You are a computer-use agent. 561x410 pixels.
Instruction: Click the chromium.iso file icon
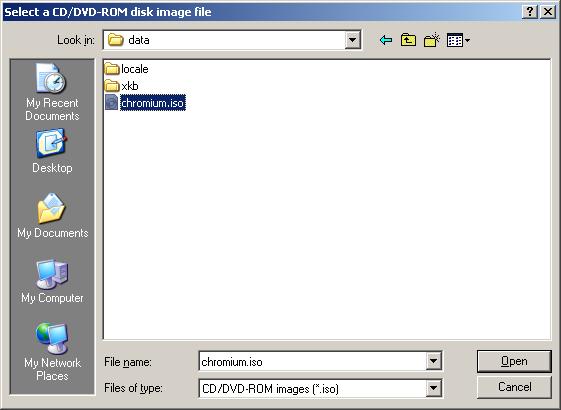click(x=111, y=103)
